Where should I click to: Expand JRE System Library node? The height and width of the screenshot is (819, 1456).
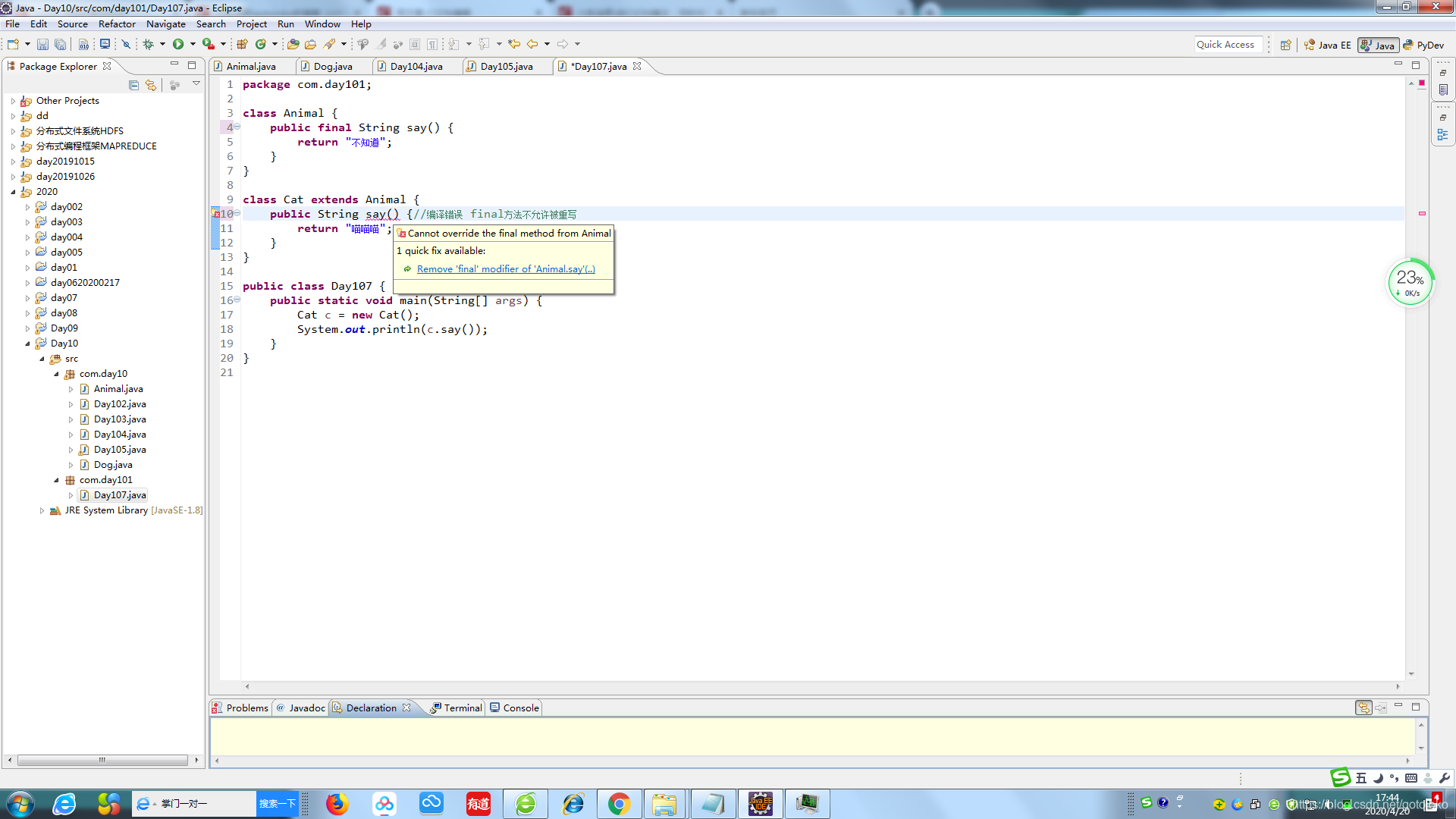pos(42,510)
